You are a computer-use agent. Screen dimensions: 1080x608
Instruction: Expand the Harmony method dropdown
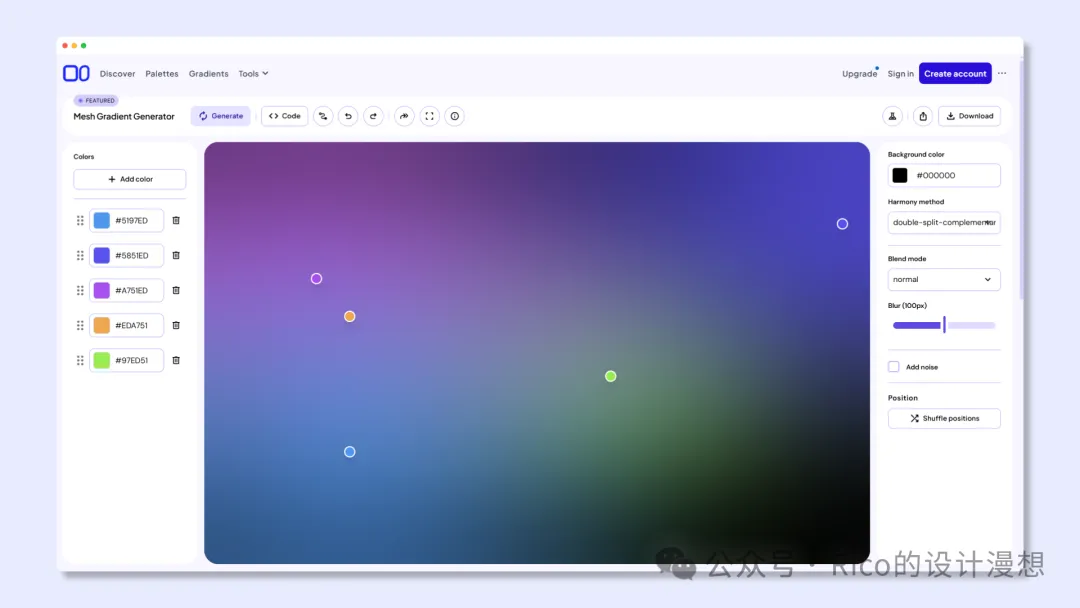(x=944, y=223)
